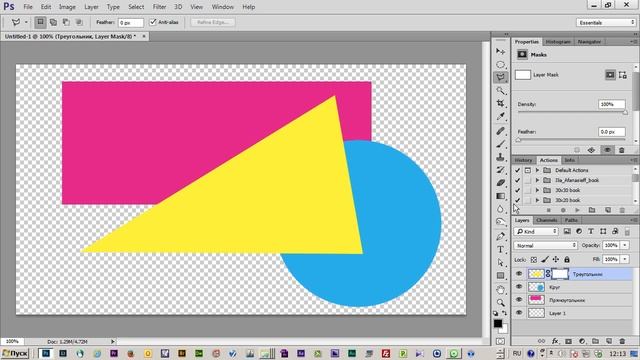Expand the 30x20 book action set
Viewport: 640px width, 360px height.
click(537, 200)
